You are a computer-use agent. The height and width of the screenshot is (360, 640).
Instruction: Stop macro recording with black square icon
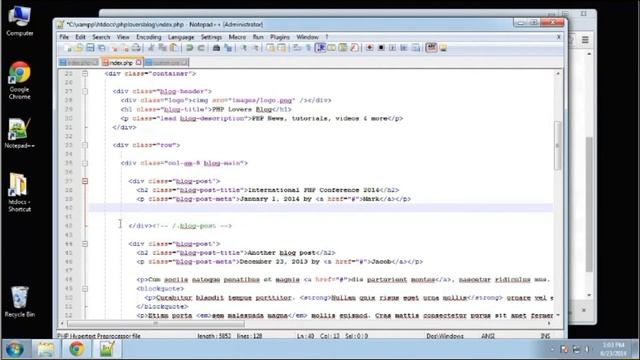point(381,48)
